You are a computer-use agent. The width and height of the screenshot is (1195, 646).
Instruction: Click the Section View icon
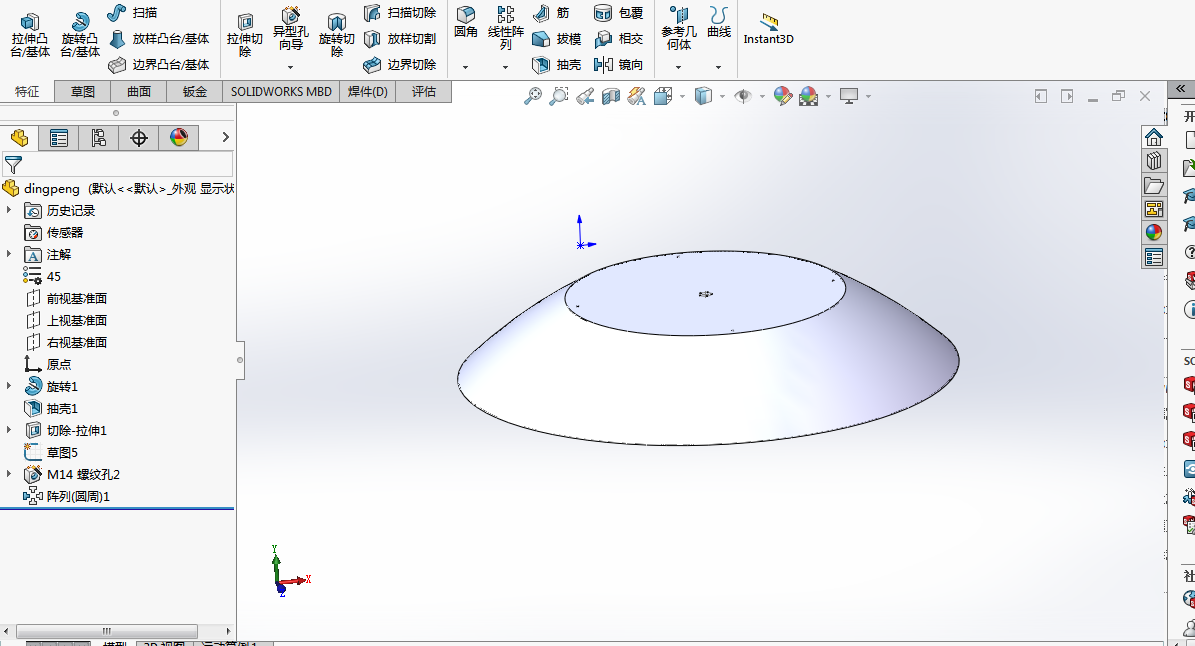tap(610, 96)
